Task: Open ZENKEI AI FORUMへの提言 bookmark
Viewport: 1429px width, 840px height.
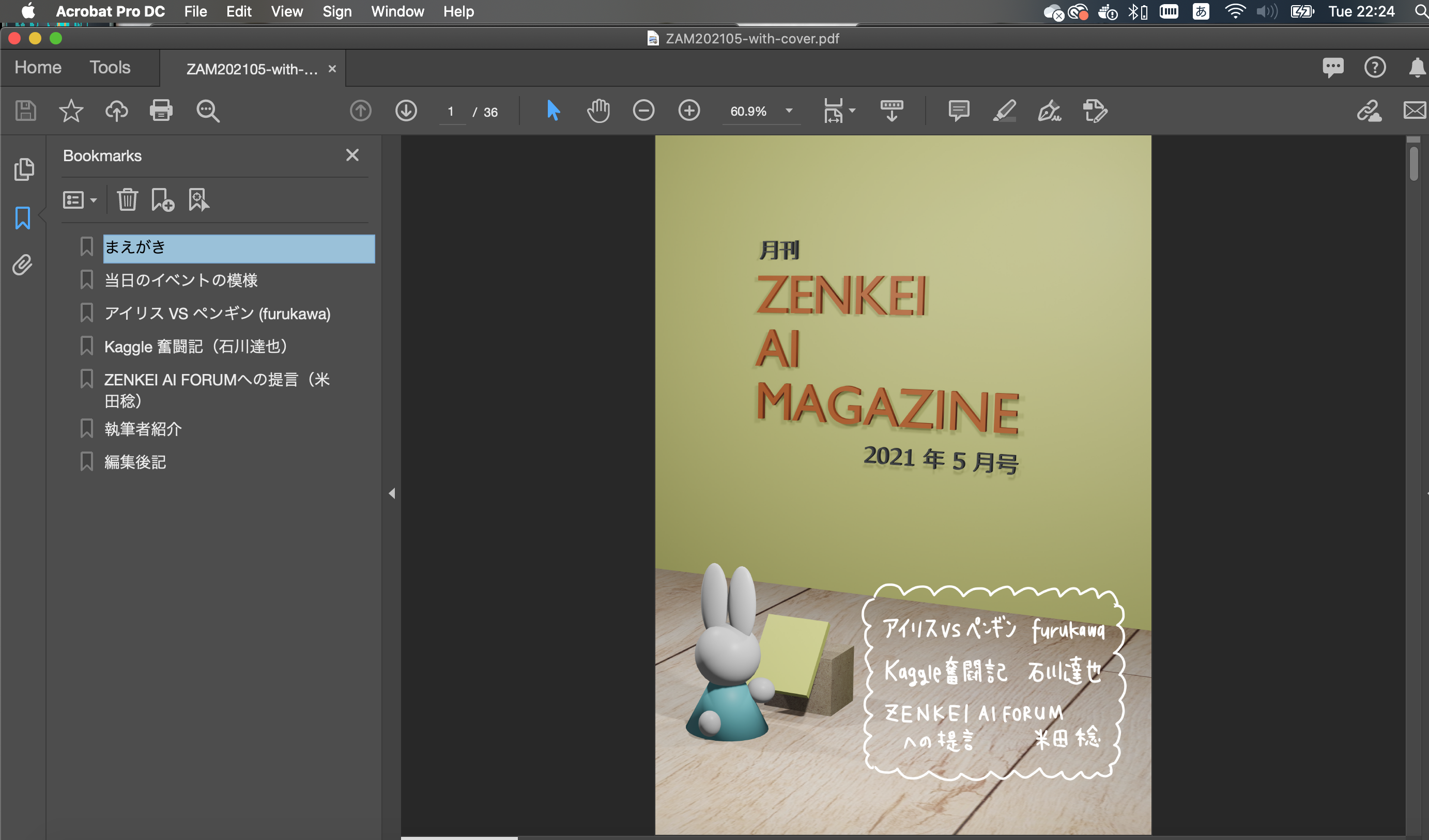Action: 217,391
